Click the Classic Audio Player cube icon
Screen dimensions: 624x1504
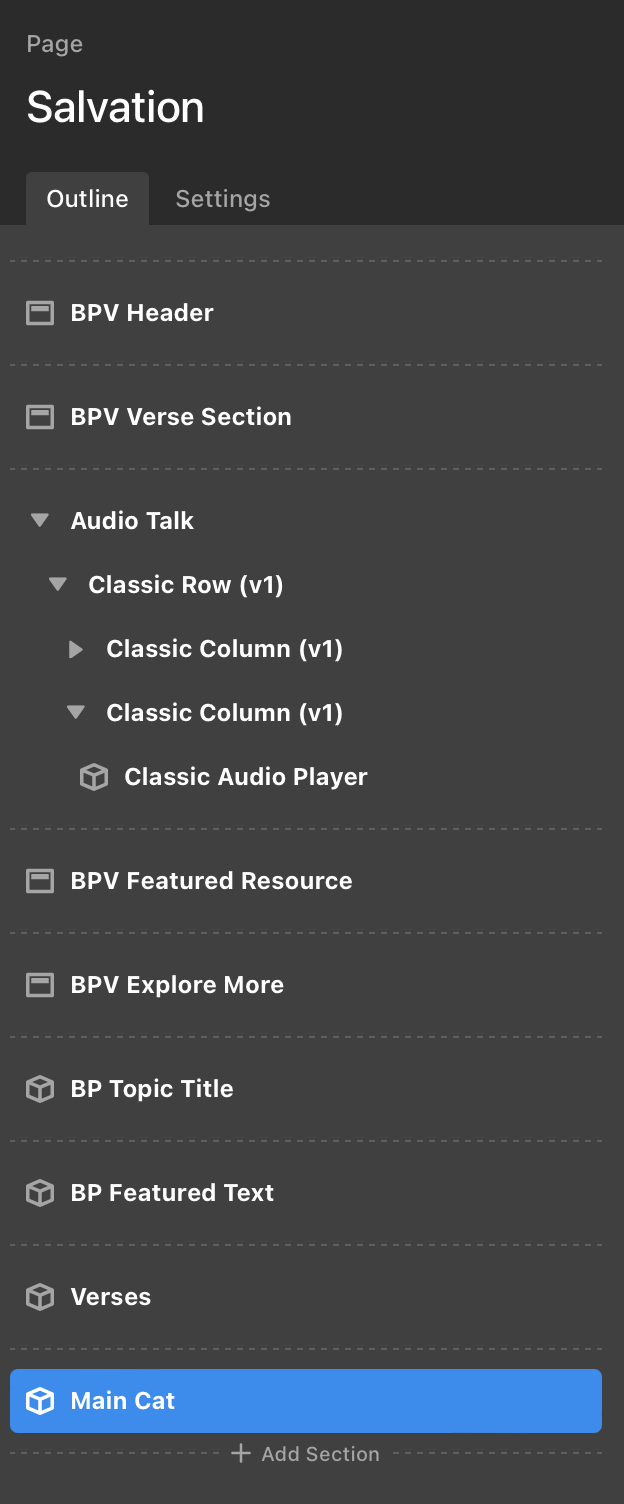point(94,777)
